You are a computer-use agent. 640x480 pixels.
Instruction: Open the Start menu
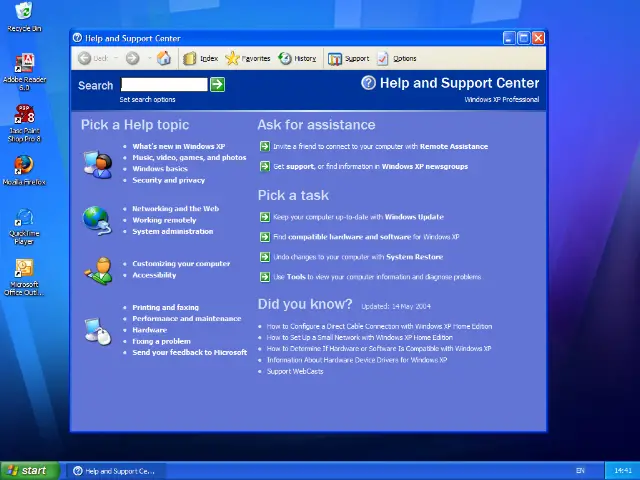30,471
